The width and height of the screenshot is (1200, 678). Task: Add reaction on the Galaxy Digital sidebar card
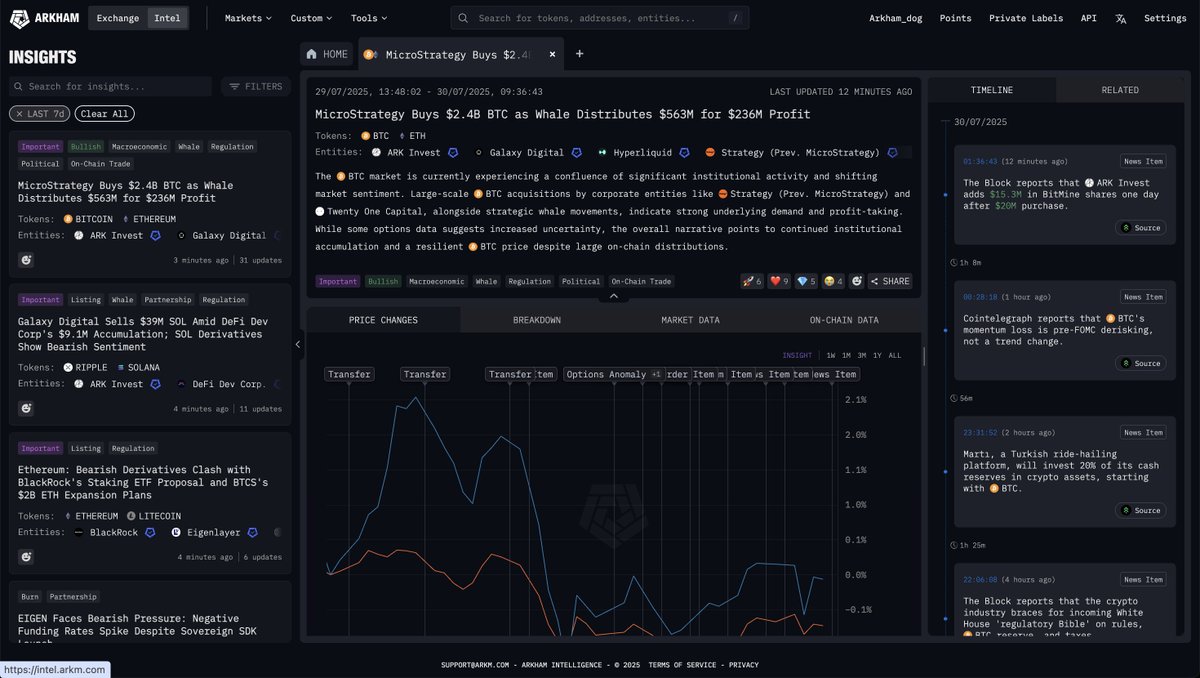(x=26, y=408)
